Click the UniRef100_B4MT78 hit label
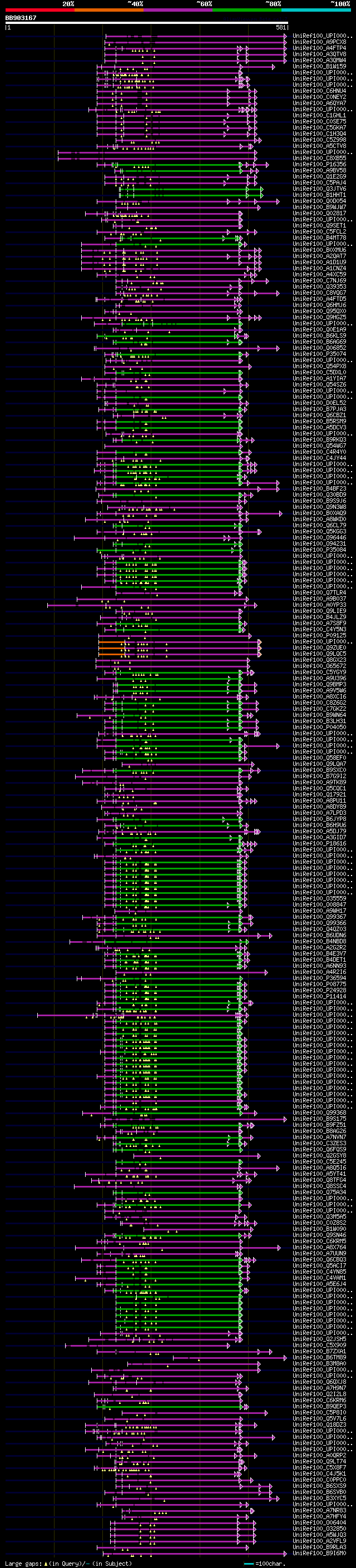The image size is (356, 1568). [x=319, y=238]
